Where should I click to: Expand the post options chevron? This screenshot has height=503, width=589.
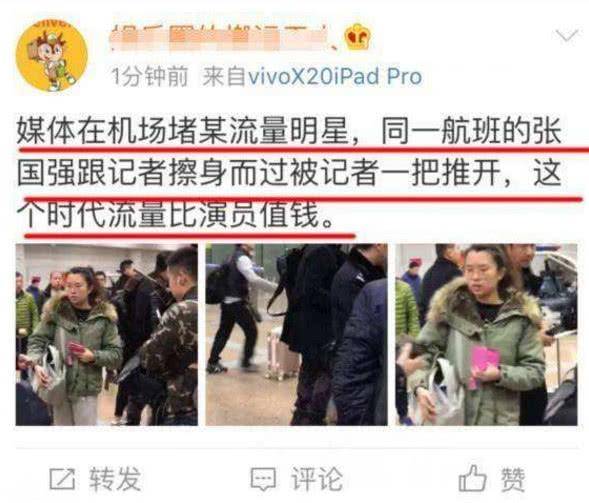click(567, 36)
